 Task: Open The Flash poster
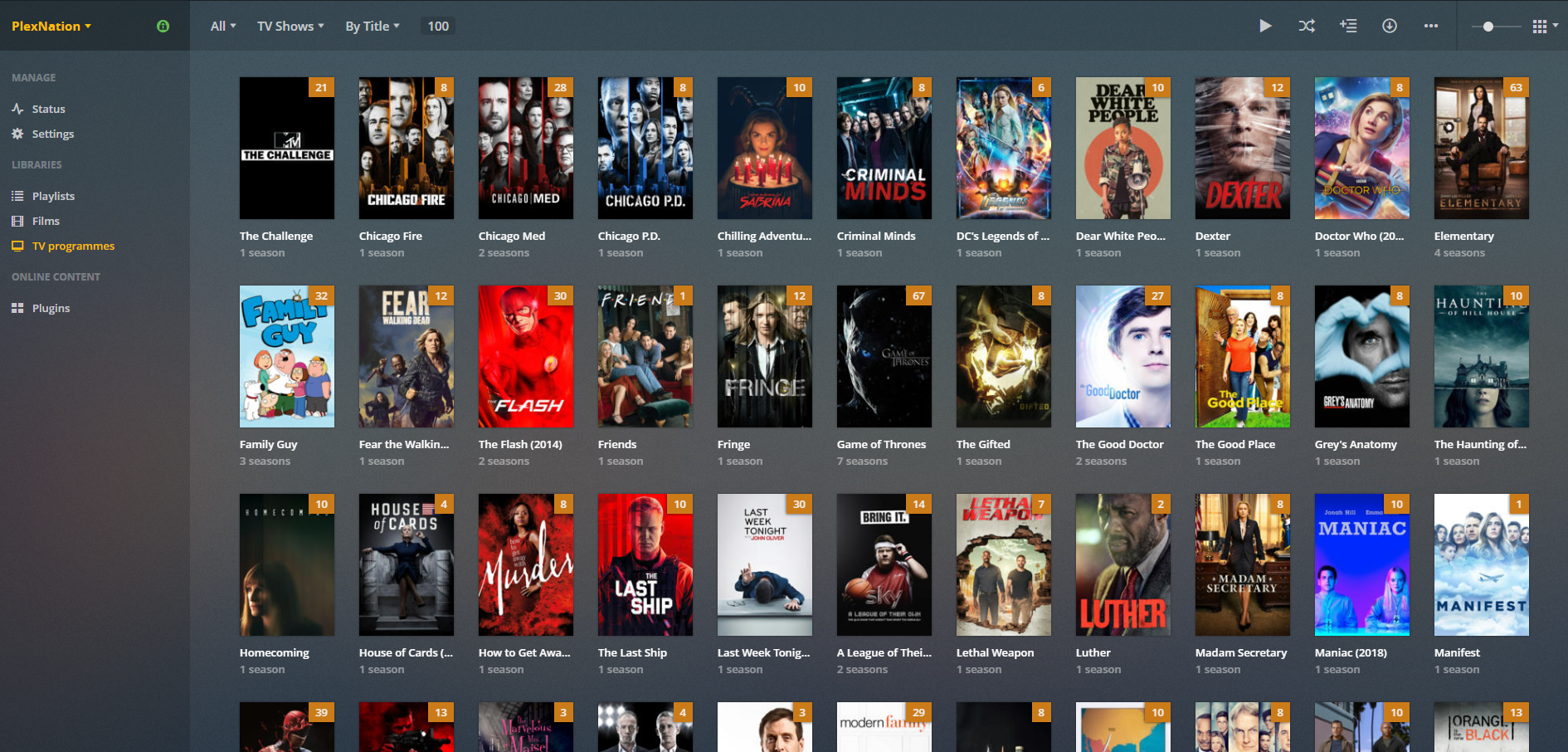(526, 356)
